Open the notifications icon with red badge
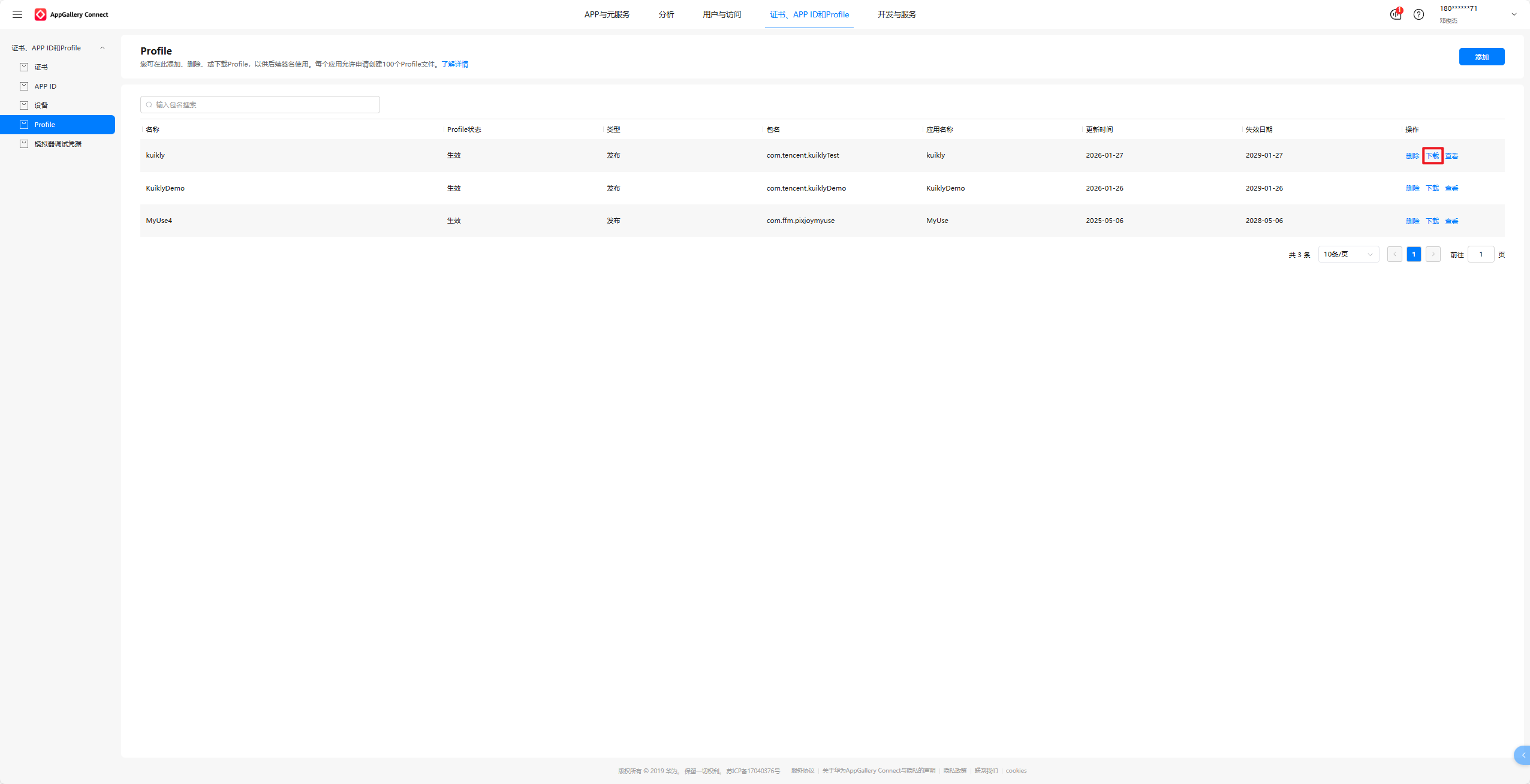Image resolution: width=1530 pixels, height=784 pixels. [x=1396, y=14]
